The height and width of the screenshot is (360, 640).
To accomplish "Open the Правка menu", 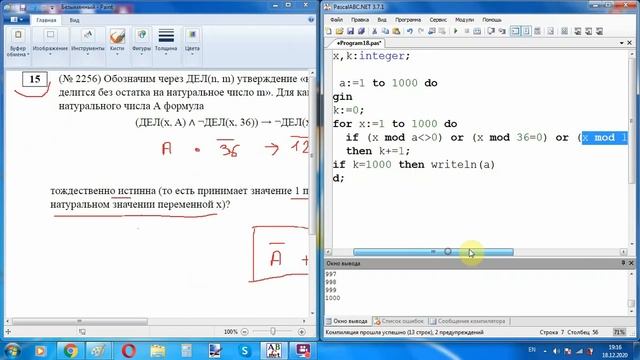I will pos(360,20).
